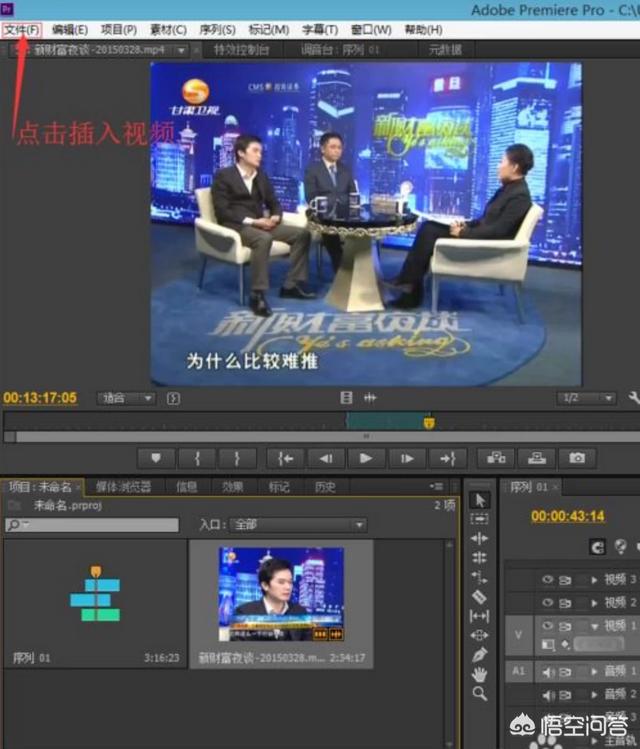Choose the Selection arrow tool
Screen dimensions: 640x749
pyautogui.click(x=479, y=500)
